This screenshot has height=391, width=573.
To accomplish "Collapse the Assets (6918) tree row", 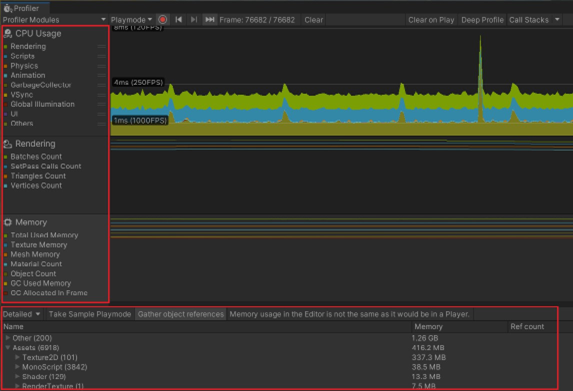I will click(x=8, y=348).
